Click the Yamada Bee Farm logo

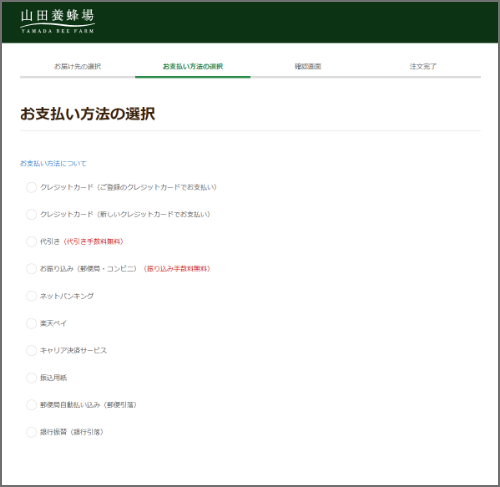[57, 22]
